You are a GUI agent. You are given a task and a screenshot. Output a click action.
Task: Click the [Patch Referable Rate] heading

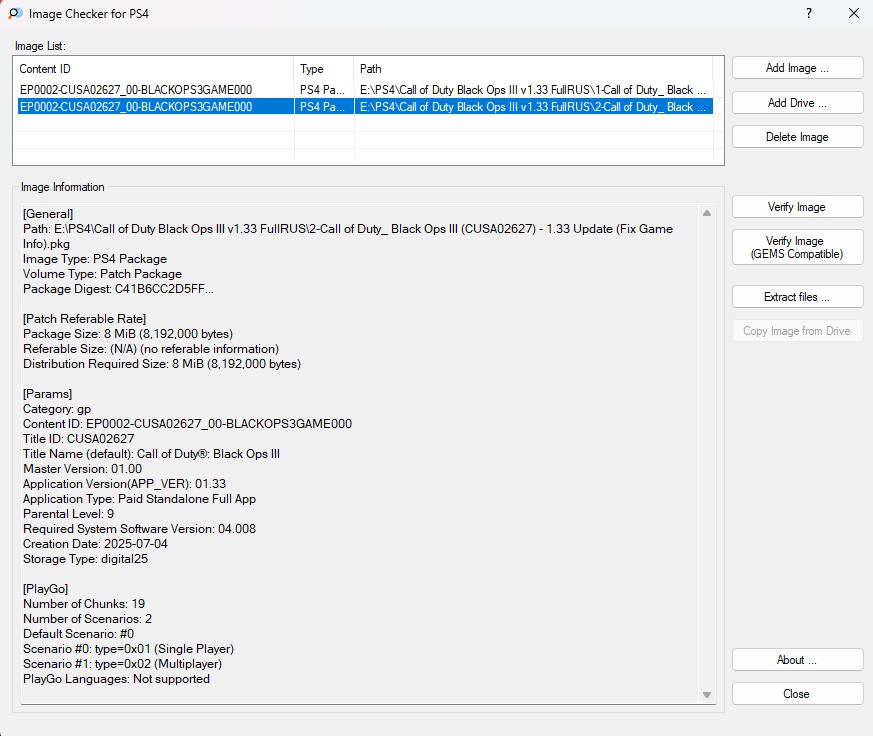click(x=85, y=319)
